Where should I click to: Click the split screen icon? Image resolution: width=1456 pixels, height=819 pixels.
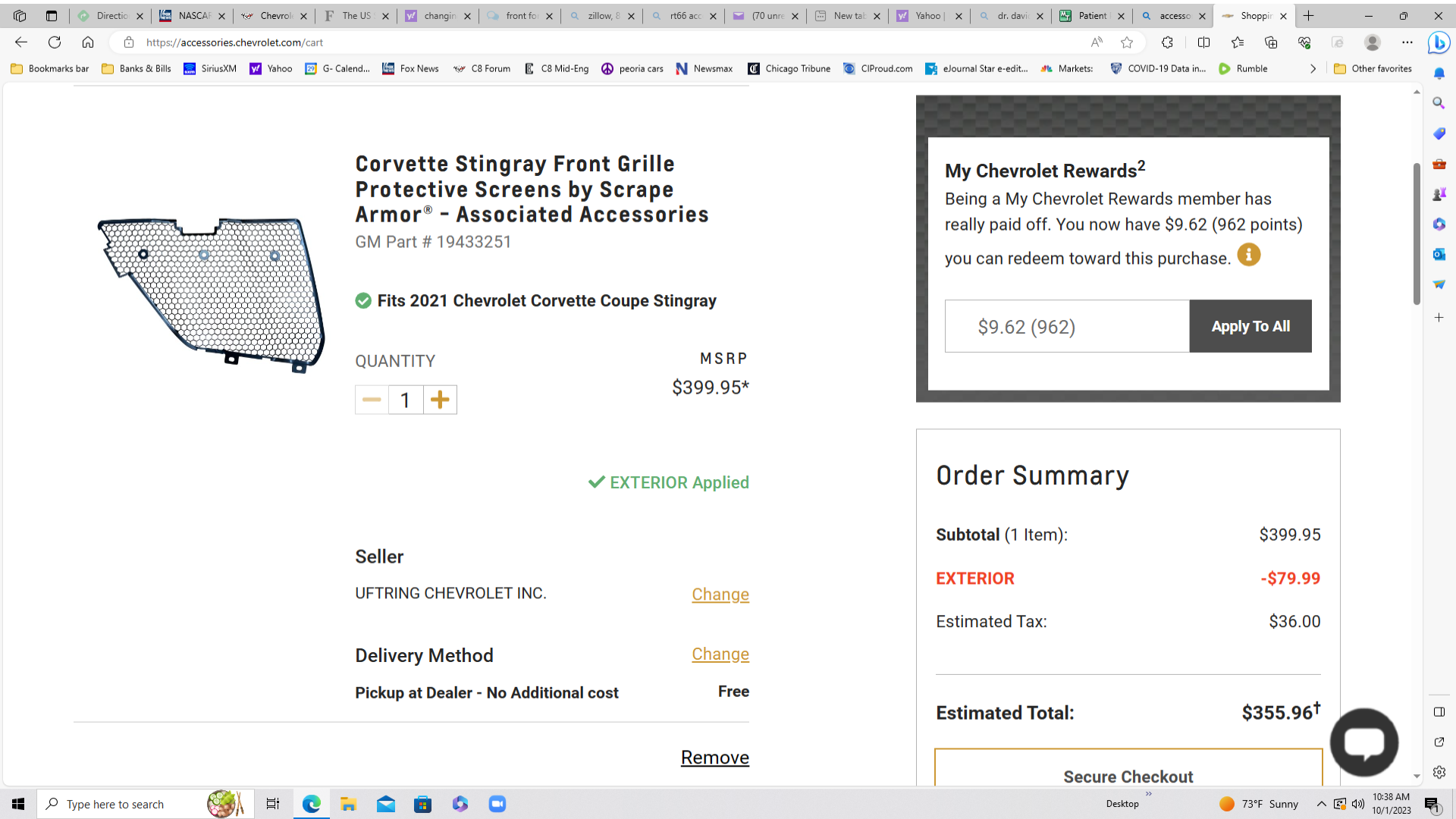(x=1203, y=42)
